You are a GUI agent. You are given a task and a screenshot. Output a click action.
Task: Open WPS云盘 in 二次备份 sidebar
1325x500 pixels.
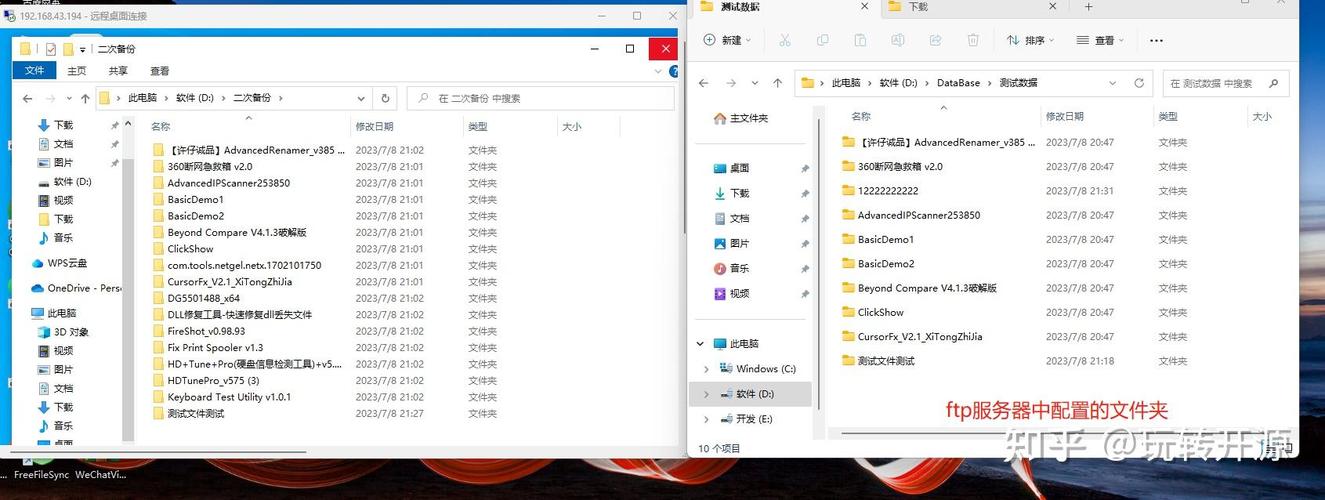[59, 263]
